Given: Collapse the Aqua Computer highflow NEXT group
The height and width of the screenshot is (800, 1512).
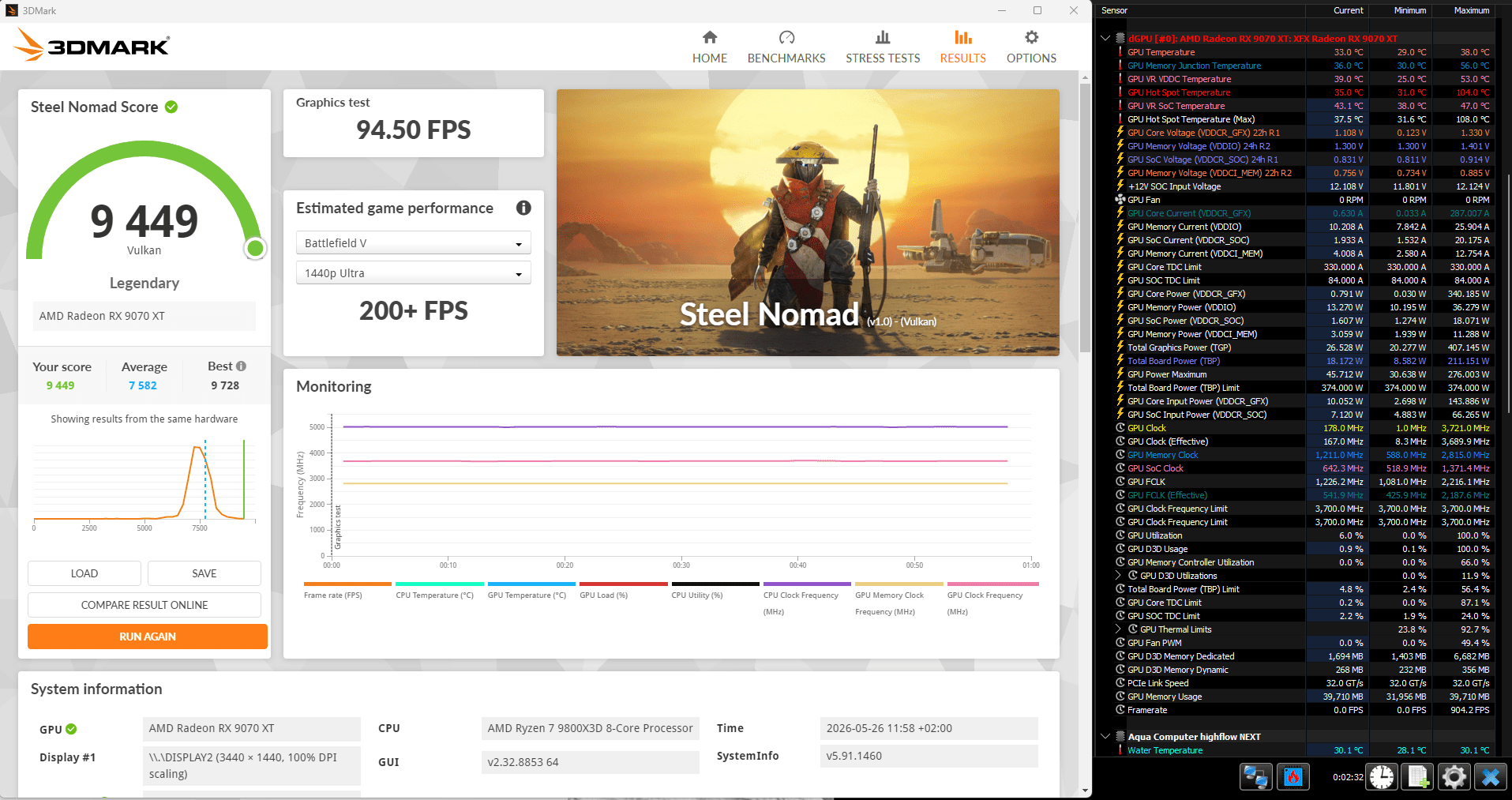Looking at the screenshot, I should (1105, 737).
